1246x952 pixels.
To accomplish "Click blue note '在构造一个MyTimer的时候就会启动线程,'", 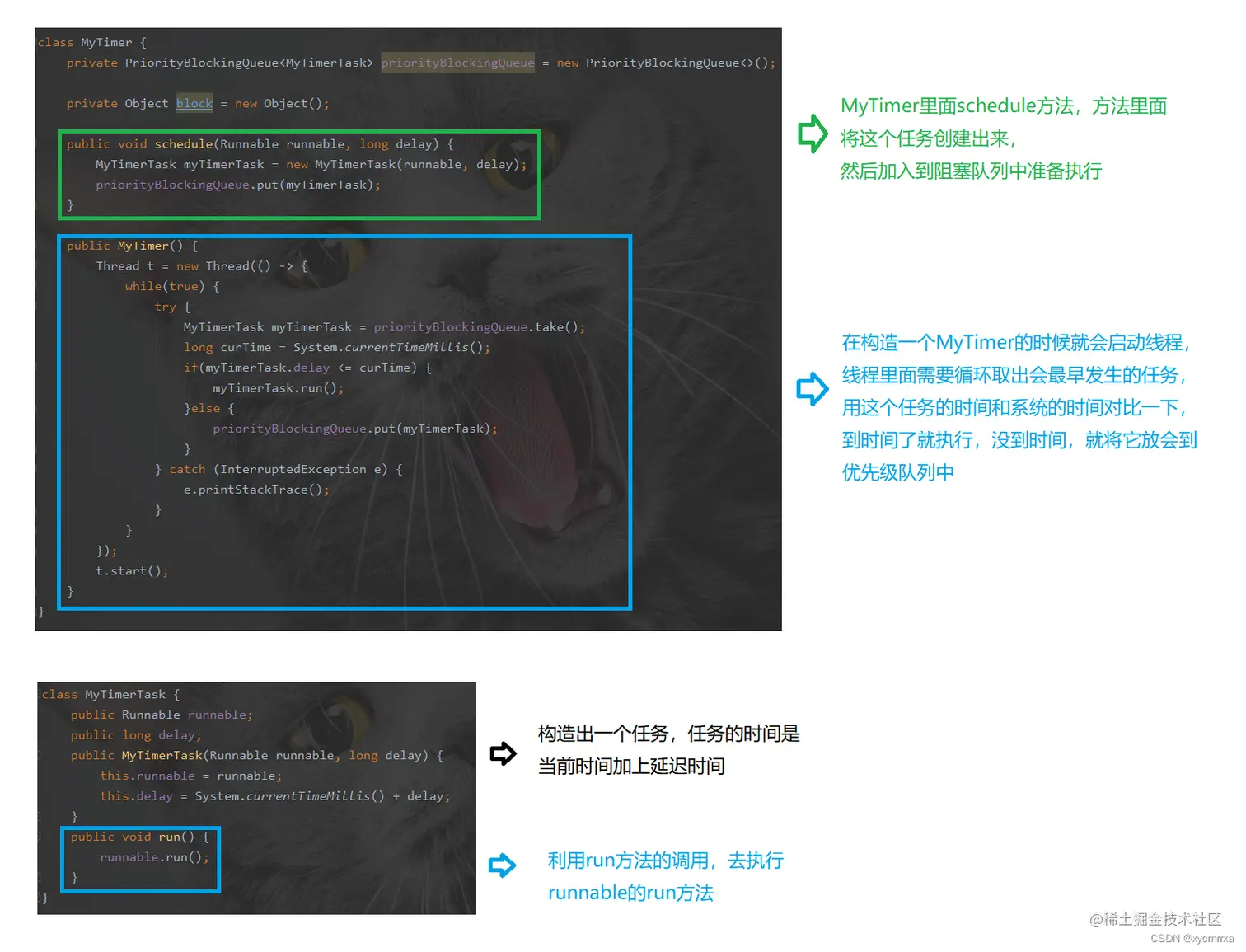I will pyautogui.click(x=1015, y=342).
